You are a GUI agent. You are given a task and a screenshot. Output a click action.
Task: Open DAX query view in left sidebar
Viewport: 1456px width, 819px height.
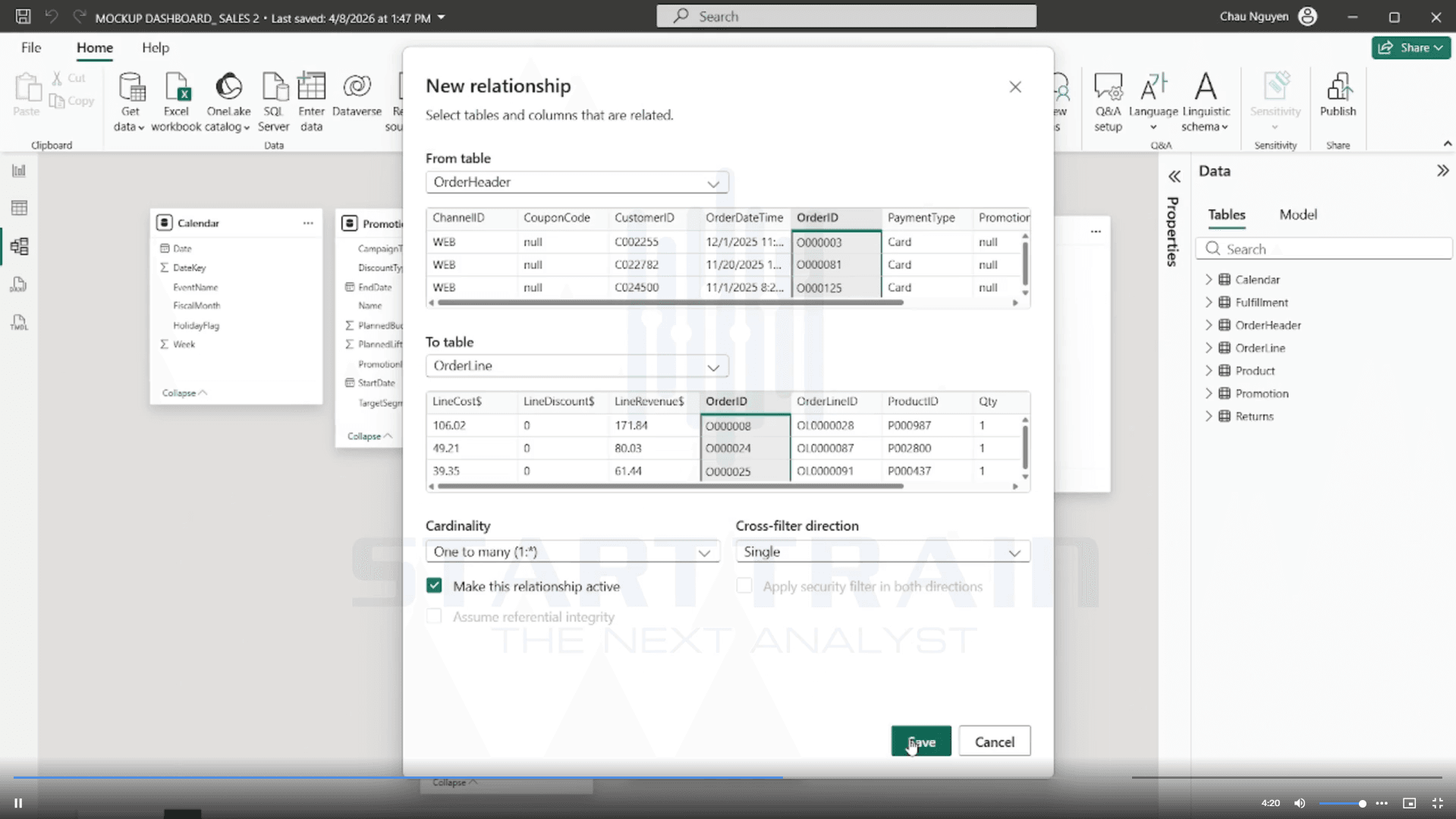click(x=19, y=285)
